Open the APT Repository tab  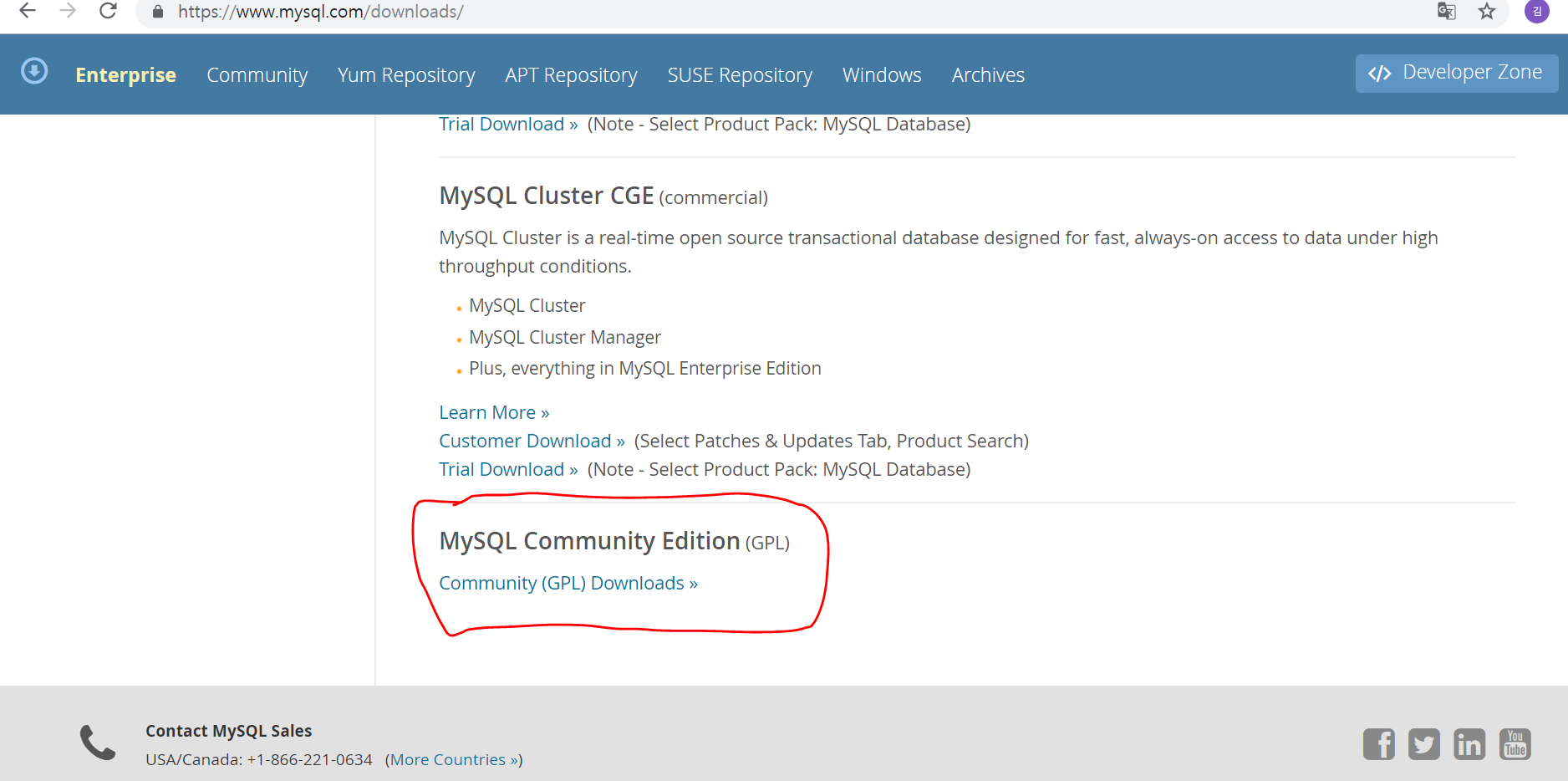tap(571, 75)
